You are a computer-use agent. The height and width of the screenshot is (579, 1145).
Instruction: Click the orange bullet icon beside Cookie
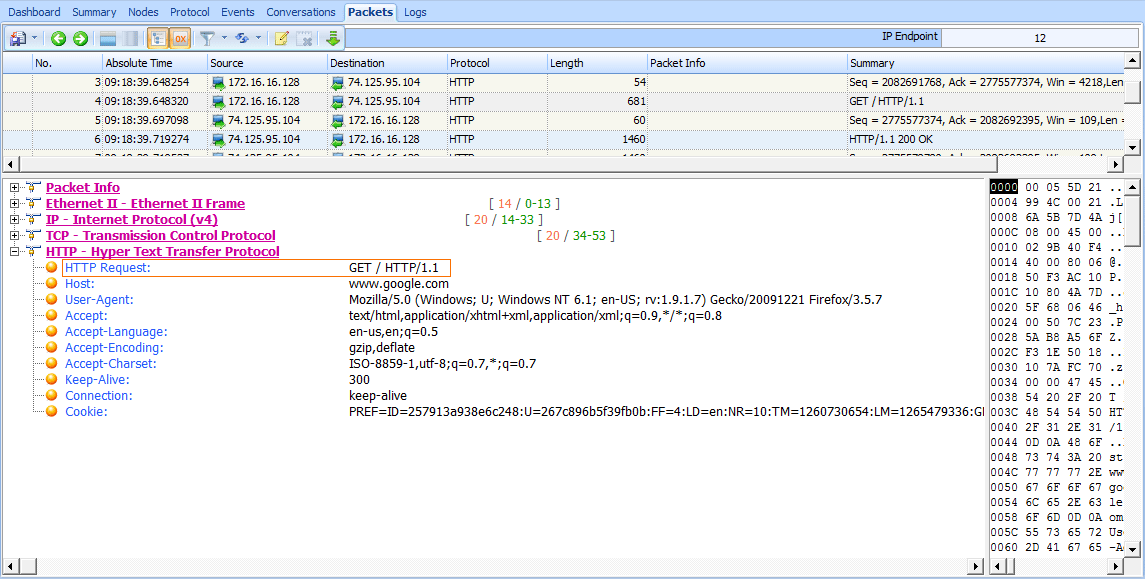coord(52,412)
